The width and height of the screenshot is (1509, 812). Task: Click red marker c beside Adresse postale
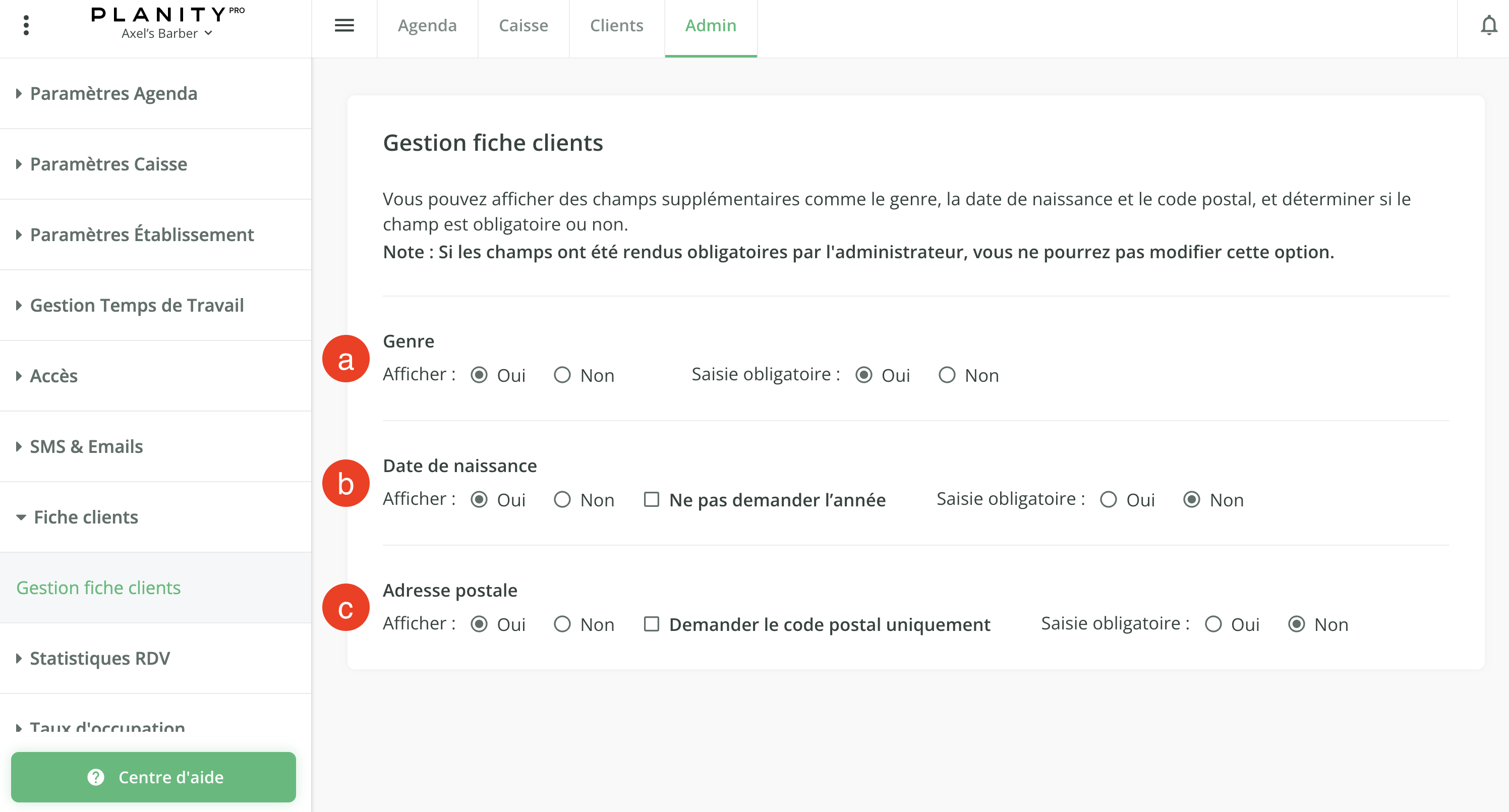click(x=345, y=608)
